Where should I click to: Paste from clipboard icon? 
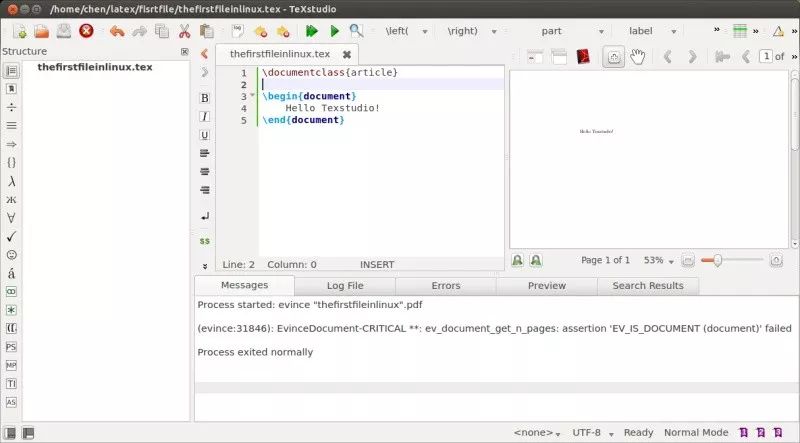[206, 31]
